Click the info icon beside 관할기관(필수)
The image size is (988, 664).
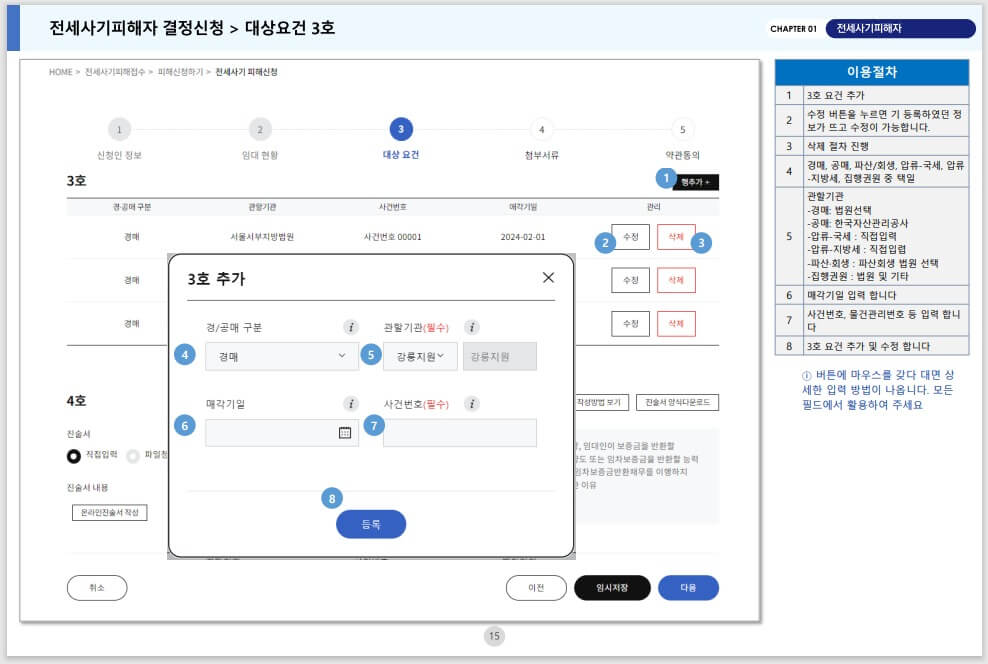473,325
